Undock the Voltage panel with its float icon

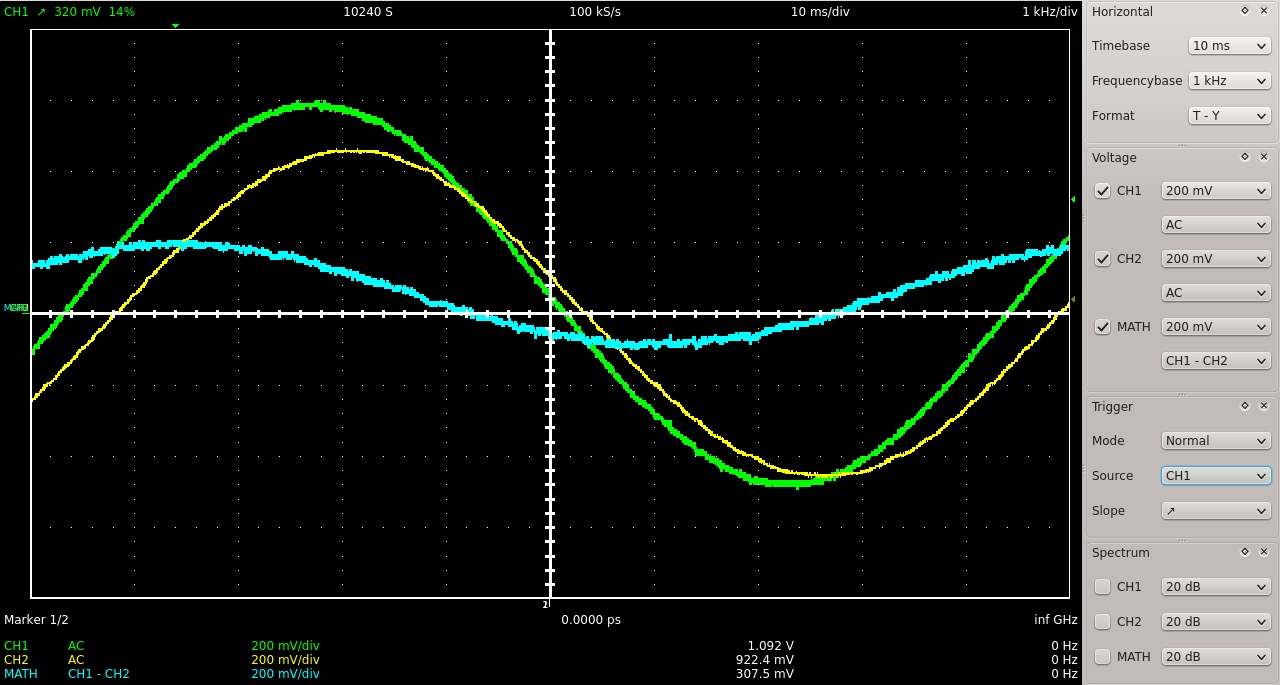[x=1245, y=157]
